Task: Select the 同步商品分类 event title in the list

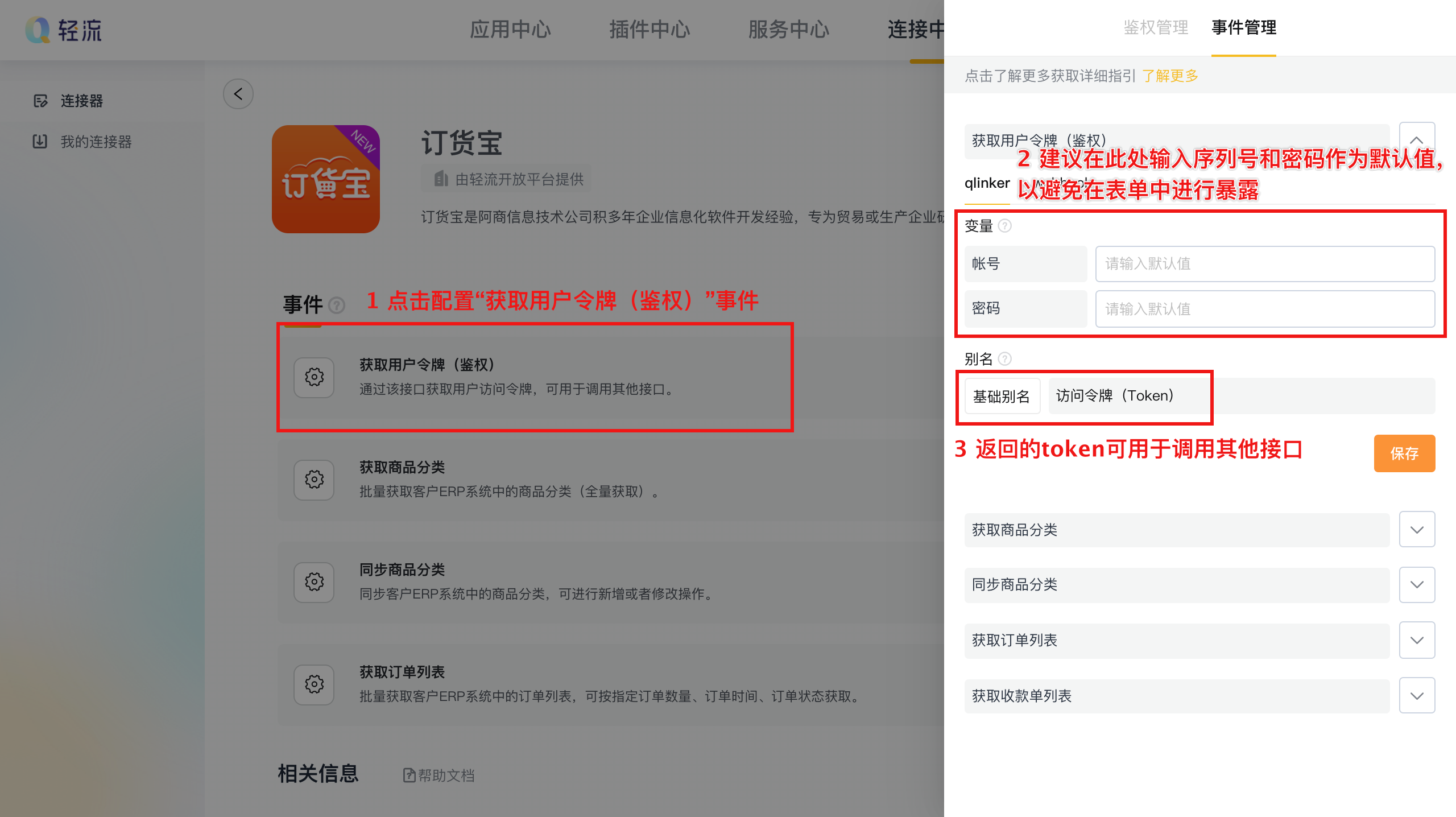Action: coord(402,570)
